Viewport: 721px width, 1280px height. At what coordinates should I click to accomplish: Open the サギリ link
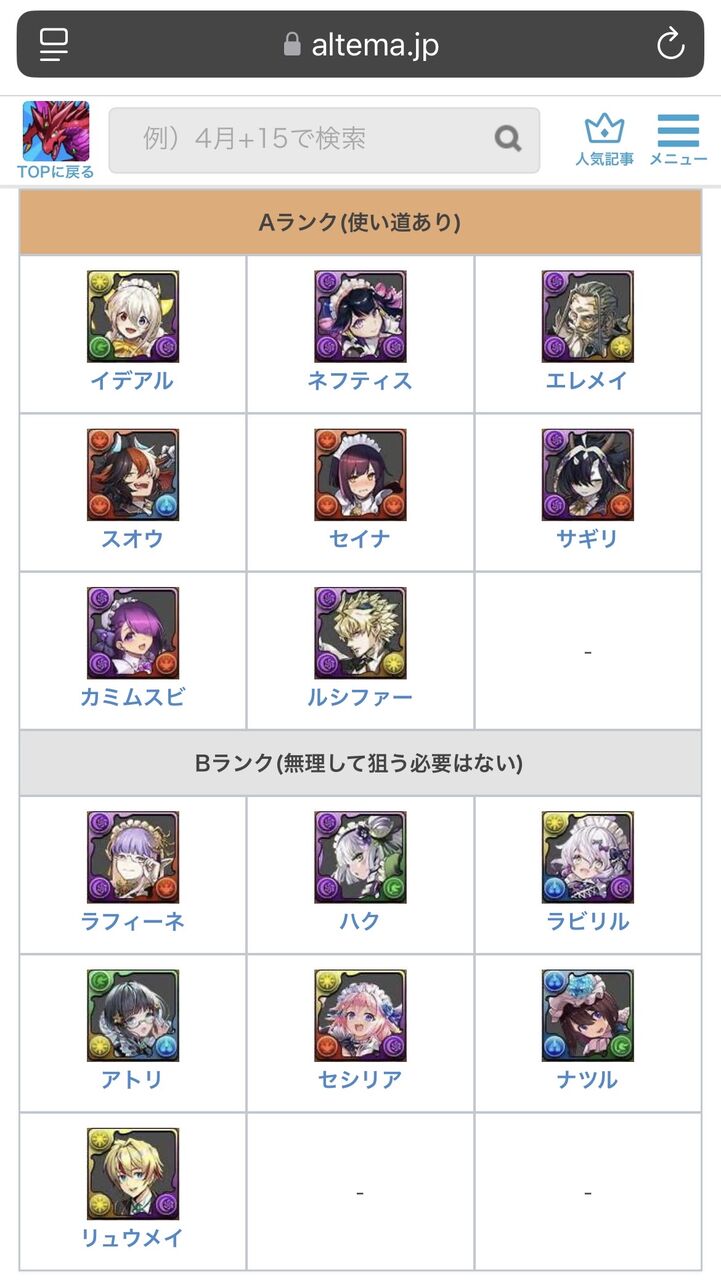pos(588,539)
